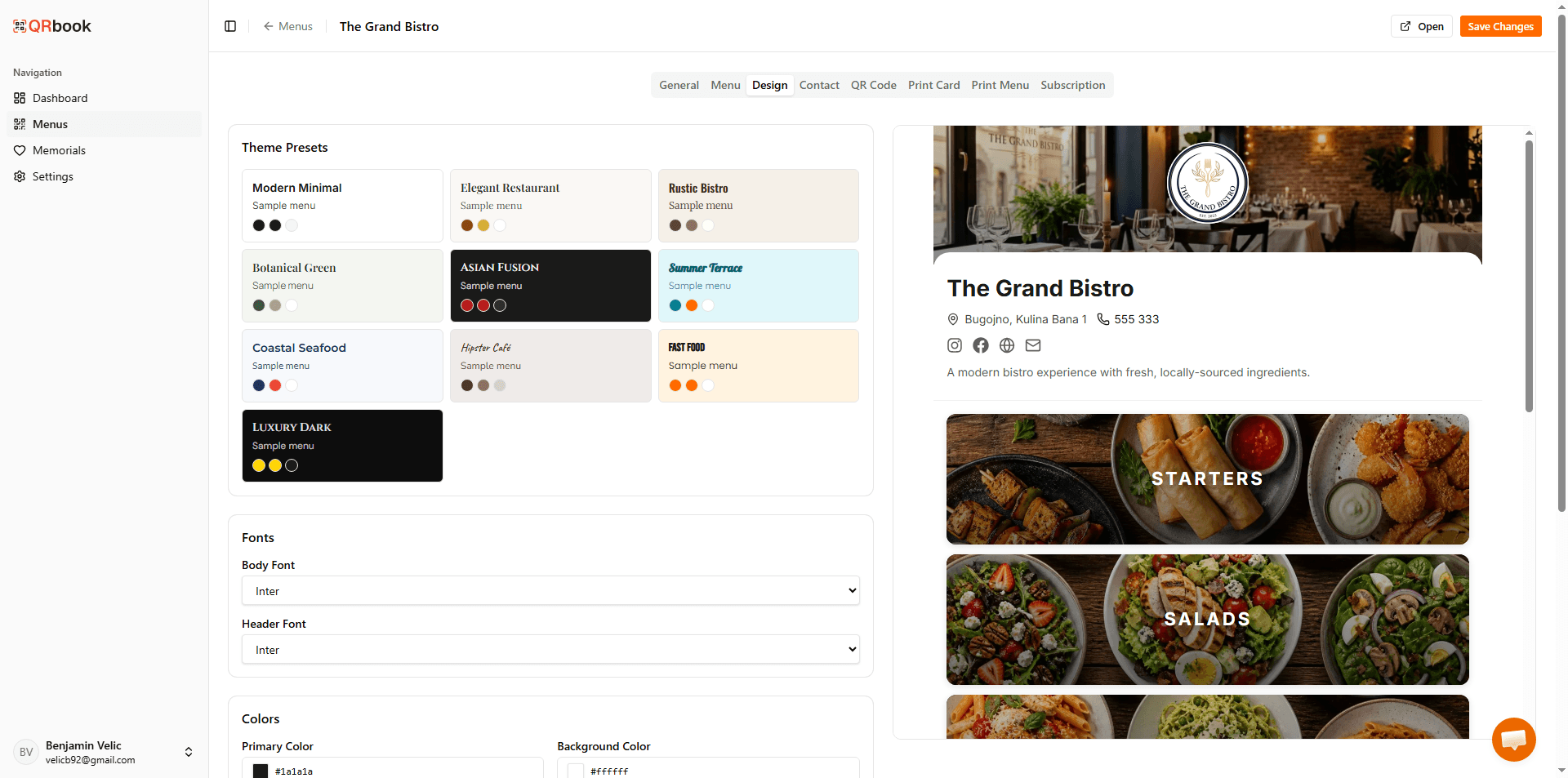The image size is (1568, 778).
Task: Click The Grand Bistro round logo
Action: [1208, 184]
